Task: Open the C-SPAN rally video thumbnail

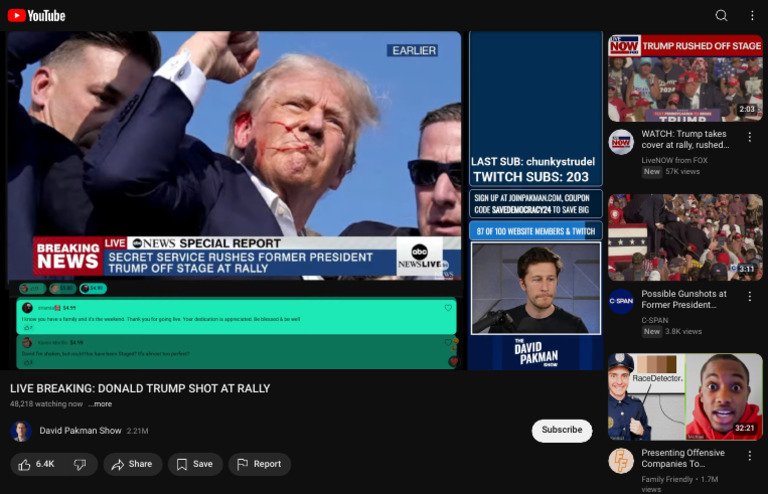Action: click(685, 237)
